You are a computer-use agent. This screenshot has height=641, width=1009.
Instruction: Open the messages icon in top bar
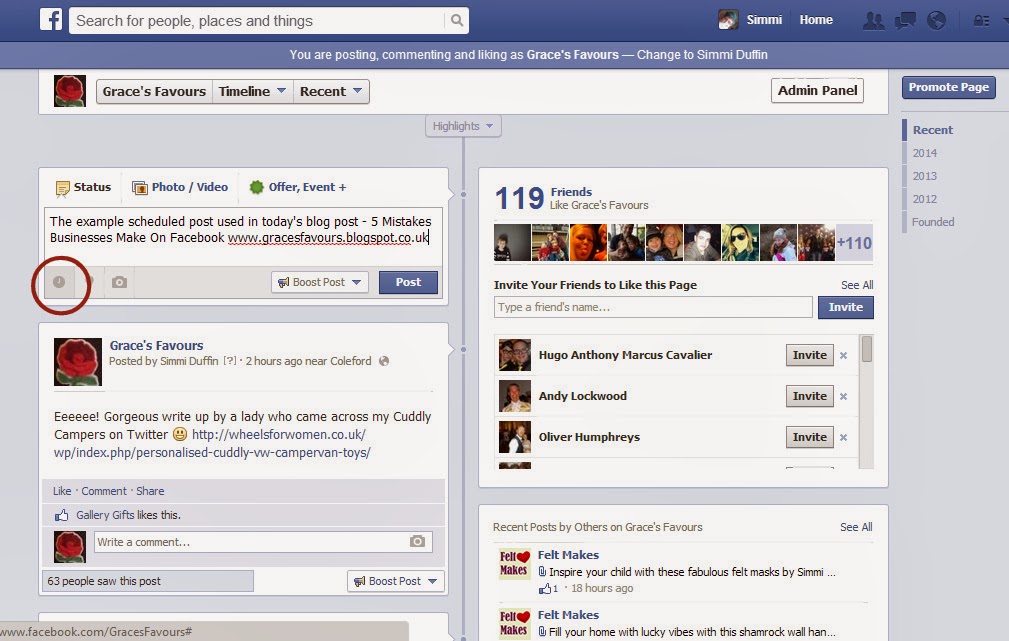tap(905, 21)
